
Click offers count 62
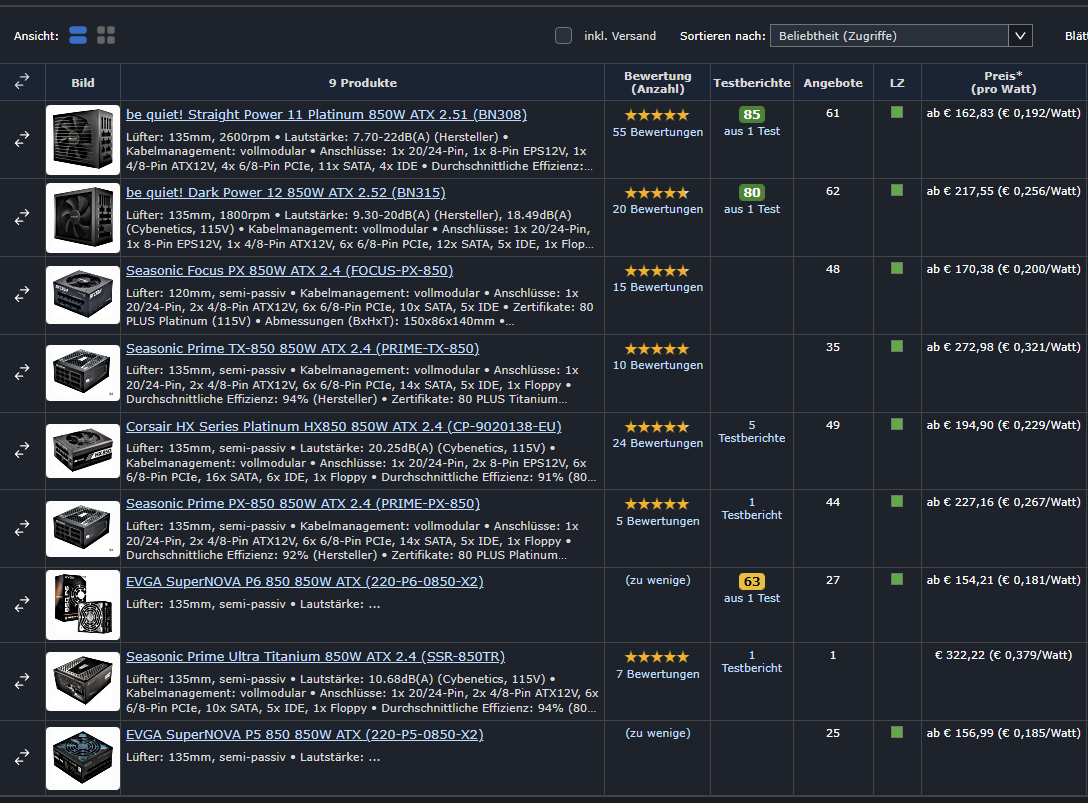click(833, 191)
